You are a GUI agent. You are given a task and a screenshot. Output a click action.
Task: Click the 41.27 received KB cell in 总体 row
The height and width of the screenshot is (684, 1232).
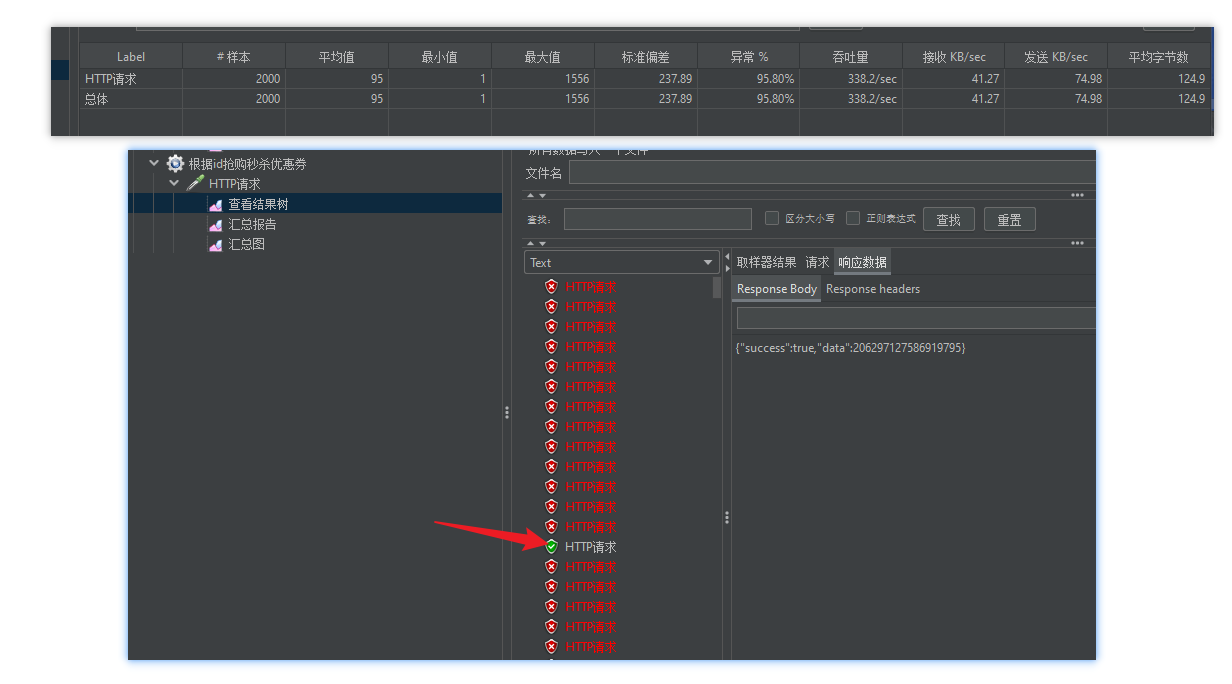tap(954, 99)
